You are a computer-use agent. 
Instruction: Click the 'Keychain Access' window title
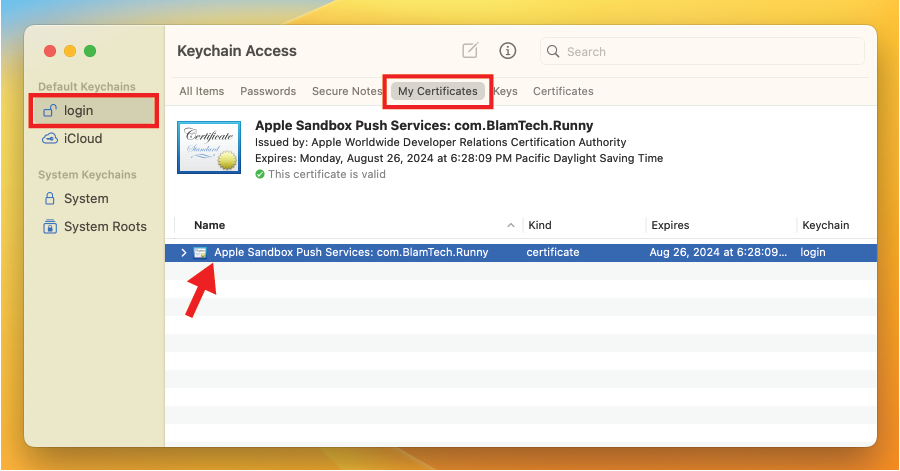[x=236, y=51]
